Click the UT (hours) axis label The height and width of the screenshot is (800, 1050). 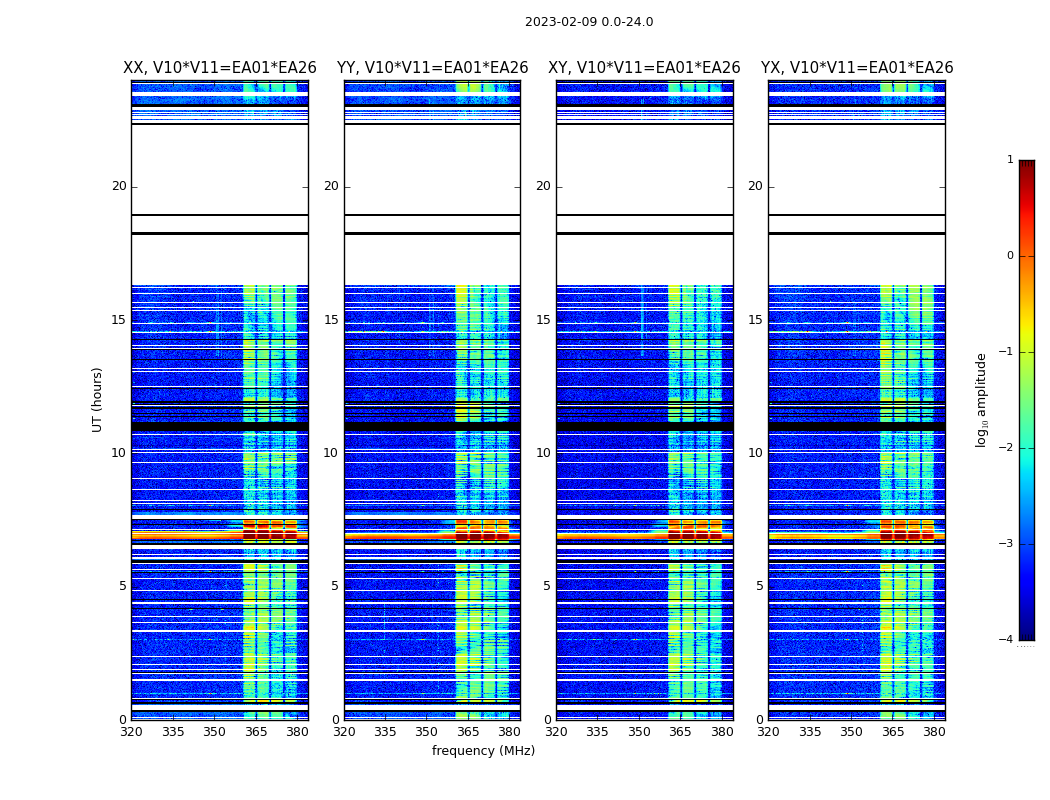98,399
